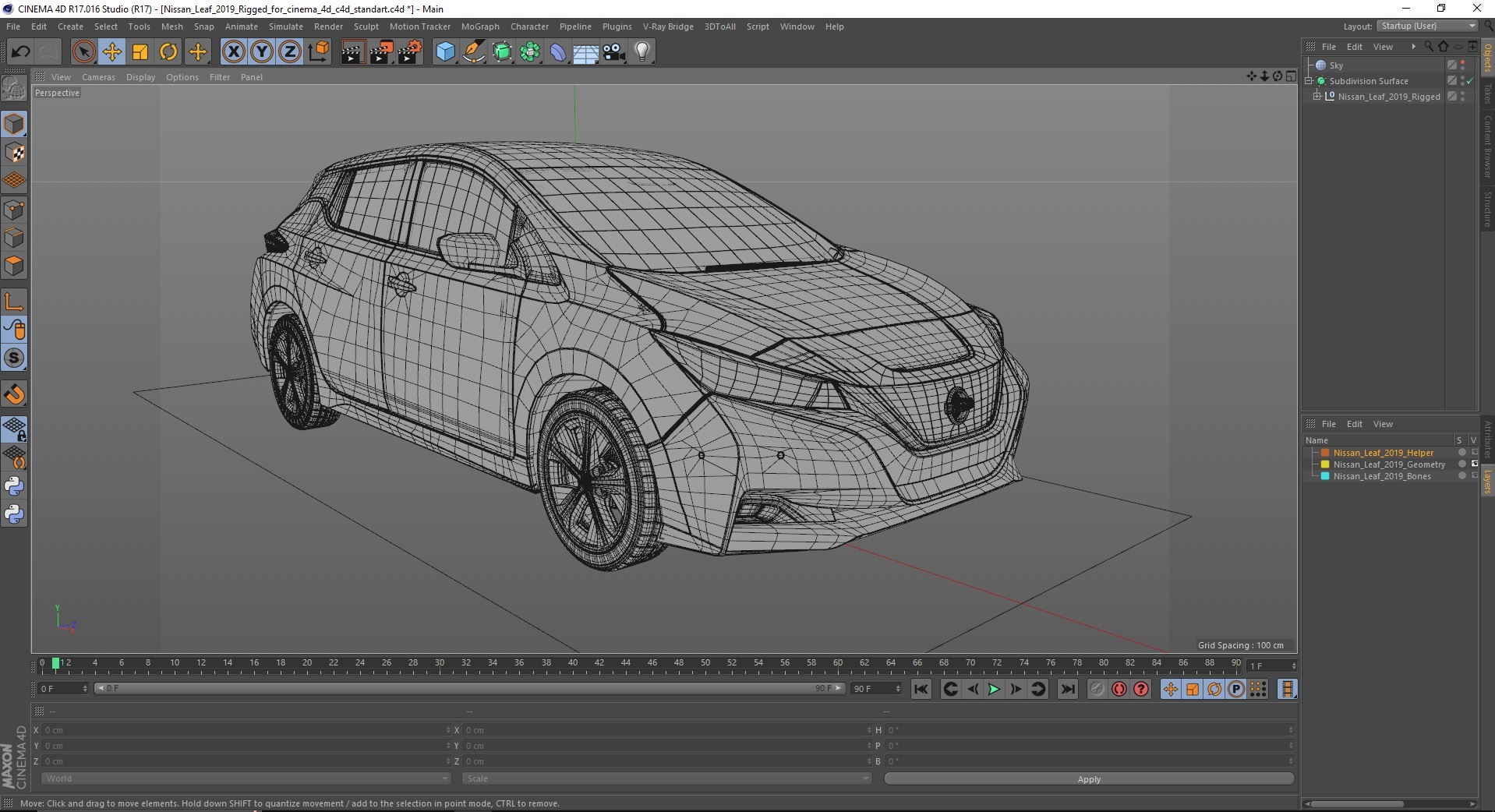Image resolution: width=1495 pixels, height=812 pixels.
Task: Toggle X axis lock
Action: click(233, 52)
